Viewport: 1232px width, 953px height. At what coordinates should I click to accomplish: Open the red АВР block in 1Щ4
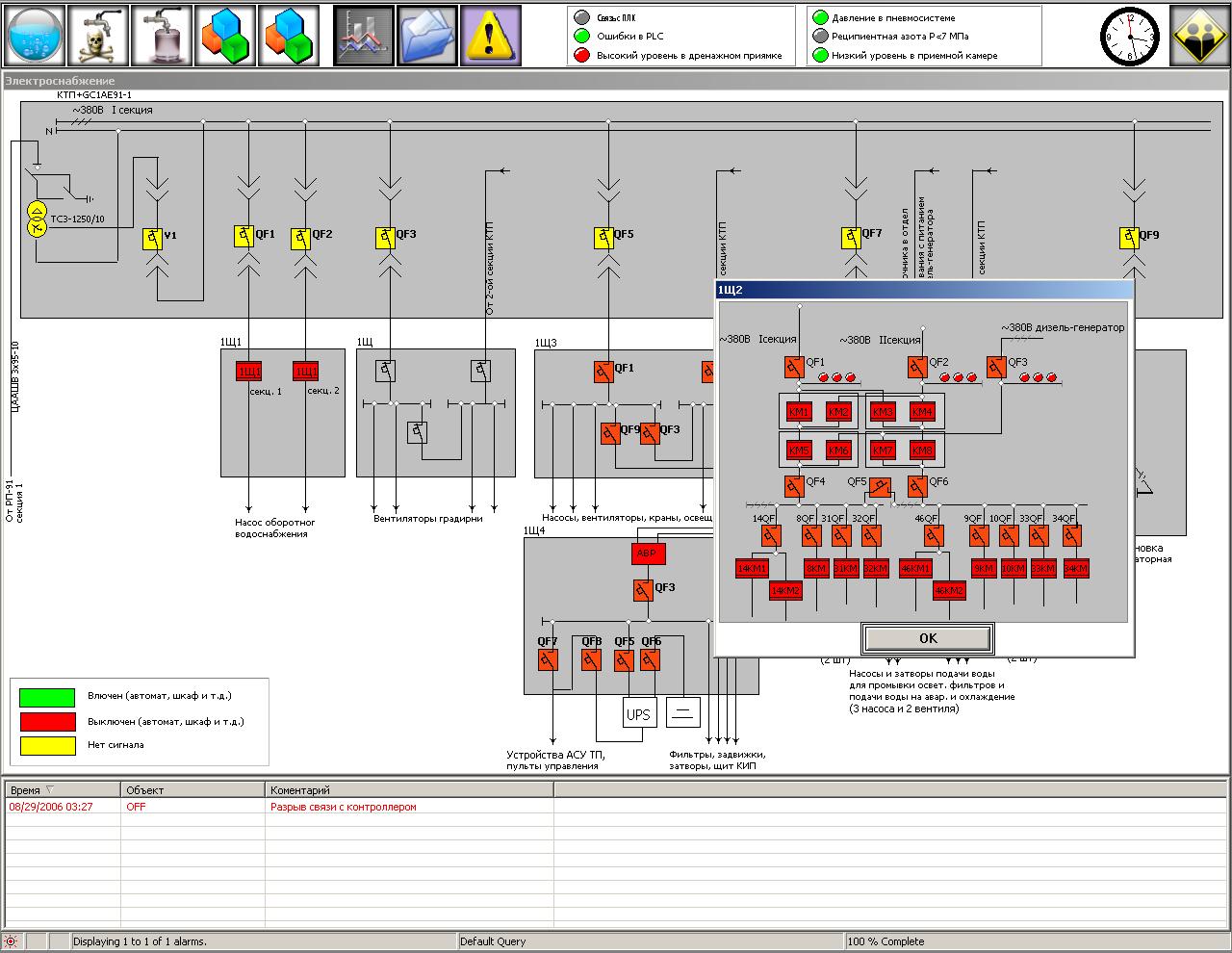pyautogui.click(x=649, y=554)
